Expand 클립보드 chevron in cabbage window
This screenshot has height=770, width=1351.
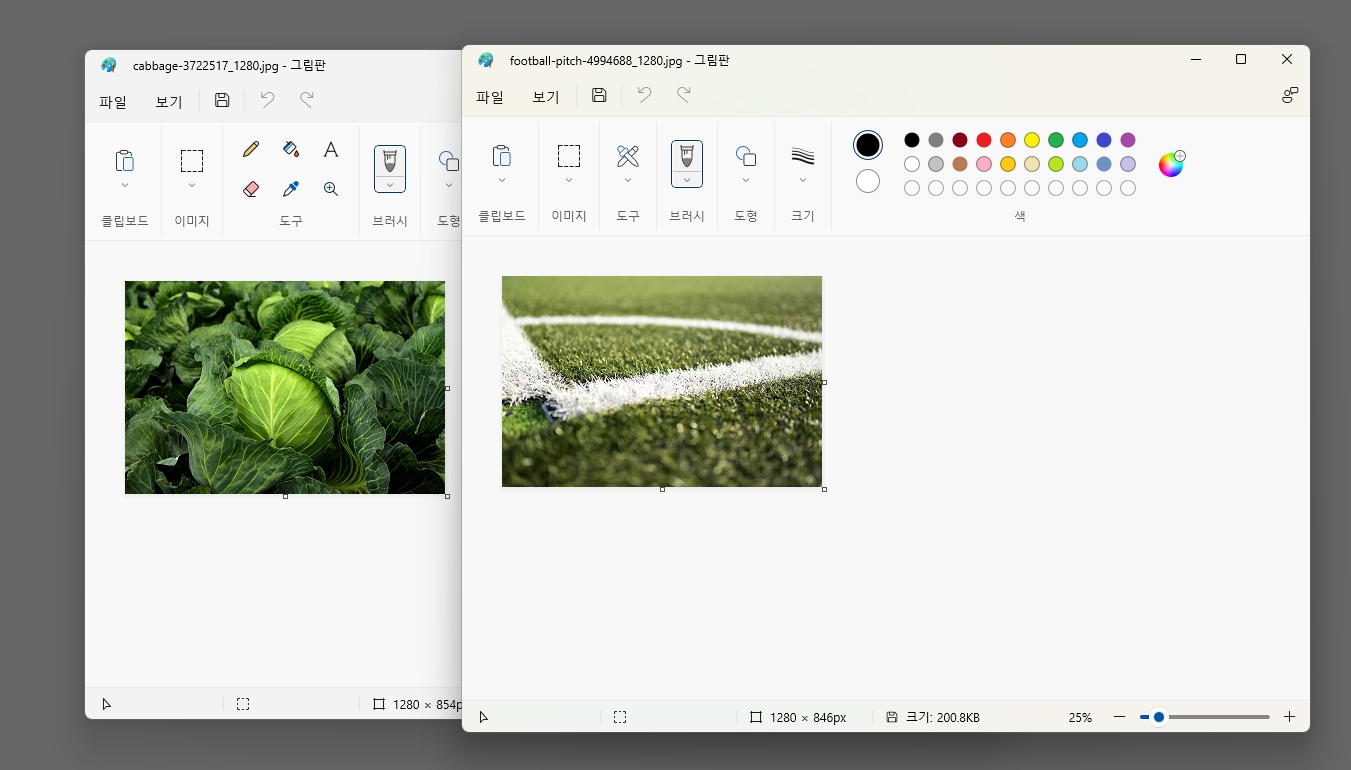pyautogui.click(x=125, y=185)
